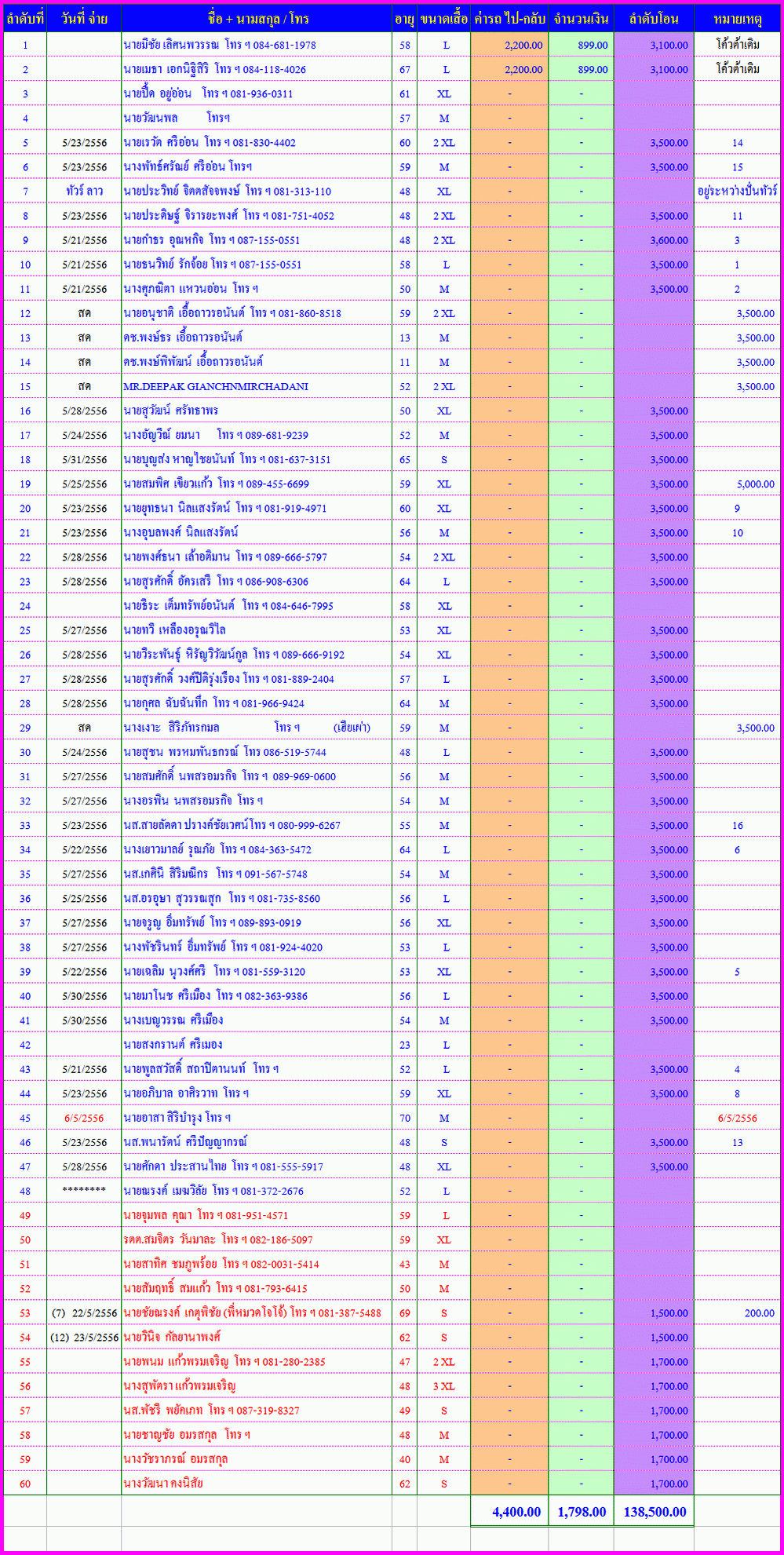Select the name cell with phone 081-559-3120
The width and height of the screenshot is (784, 1555).
coord(257,971)
